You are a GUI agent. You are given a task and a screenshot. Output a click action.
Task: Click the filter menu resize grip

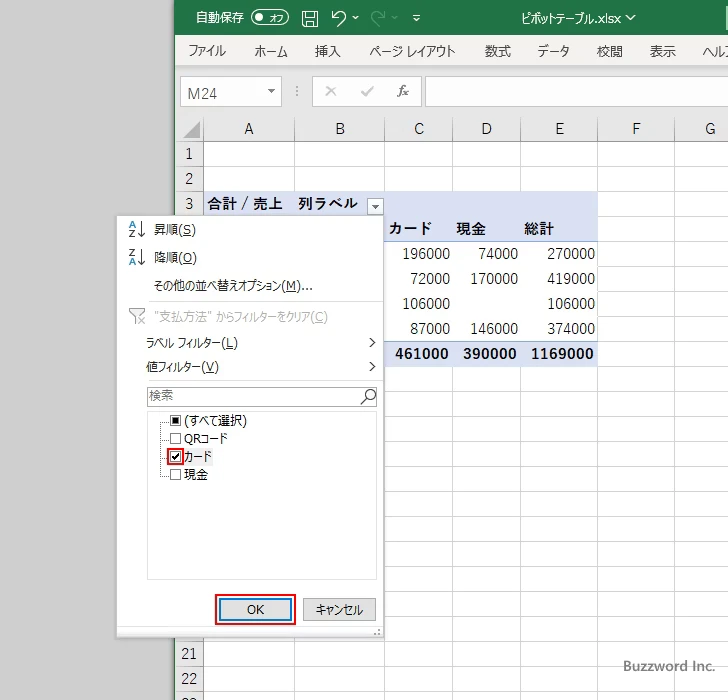[x=377, y=632]
